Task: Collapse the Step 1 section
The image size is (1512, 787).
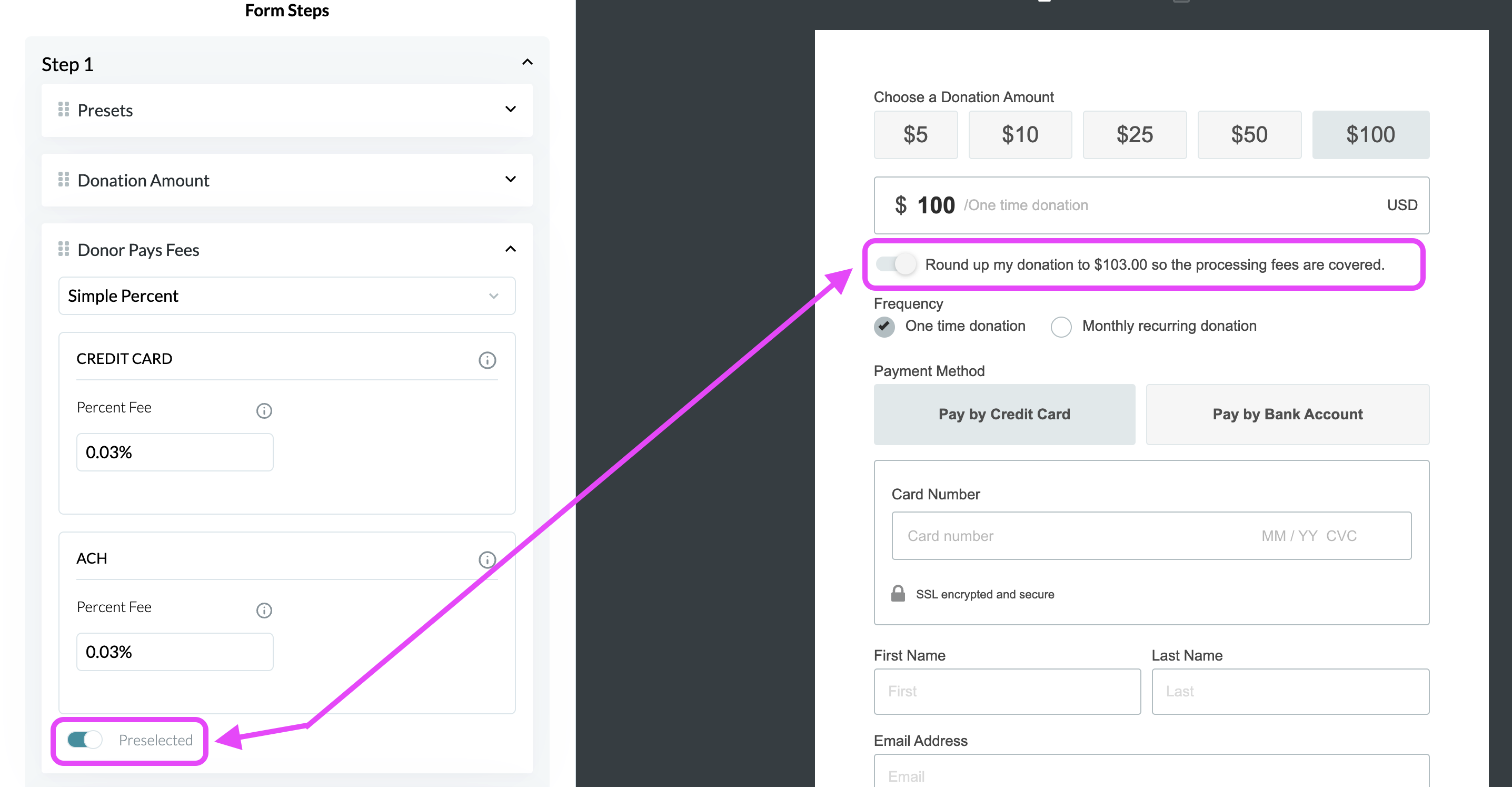Action: 527,62
